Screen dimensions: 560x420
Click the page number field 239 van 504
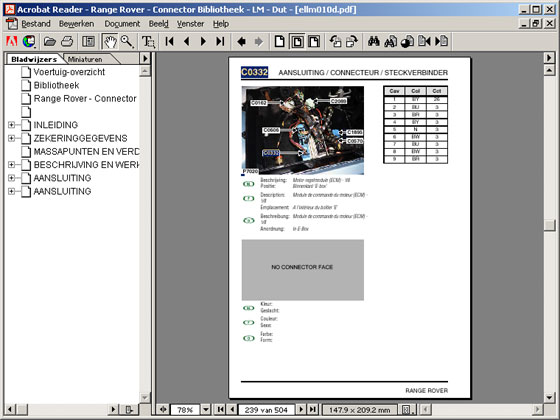(266, 410)
